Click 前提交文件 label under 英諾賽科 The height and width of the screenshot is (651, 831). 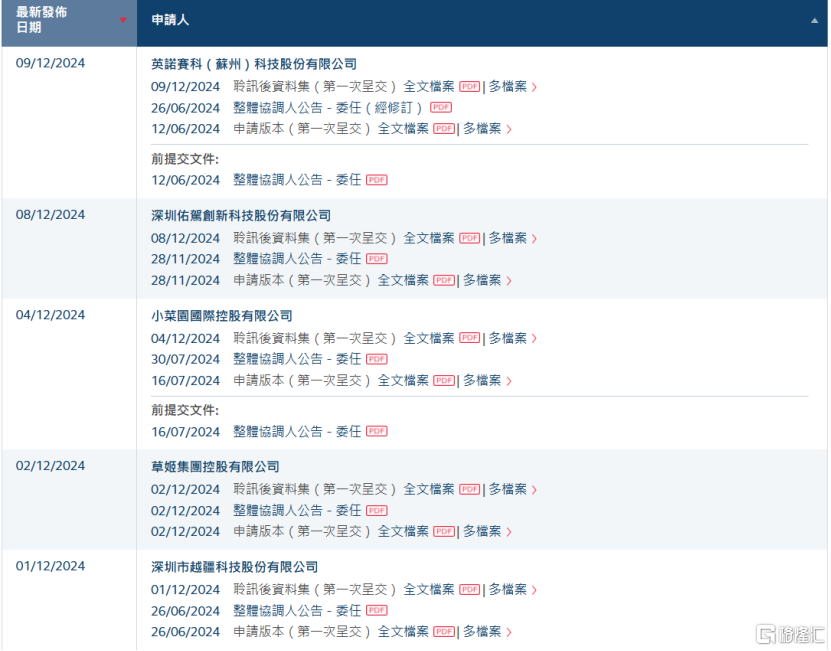coord(185,159)
